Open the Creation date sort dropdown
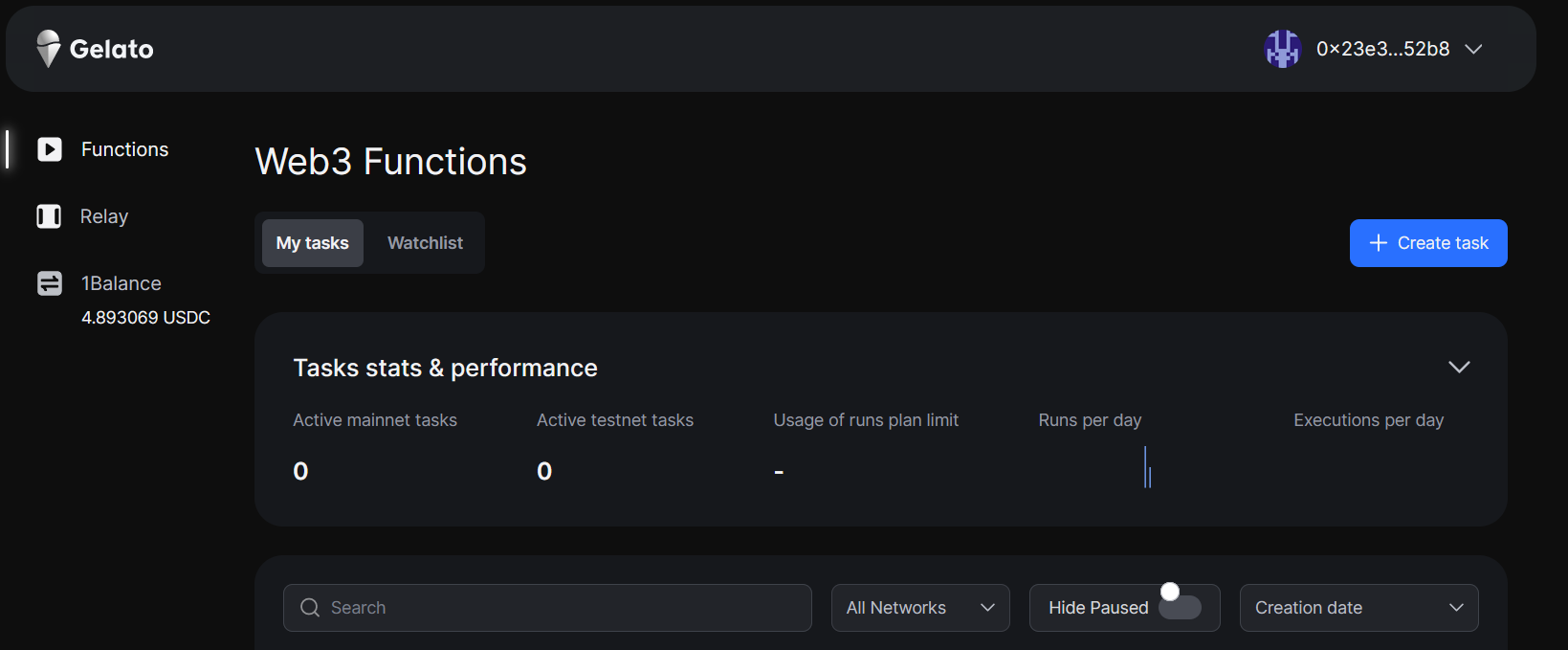 tap(1358, 608)
